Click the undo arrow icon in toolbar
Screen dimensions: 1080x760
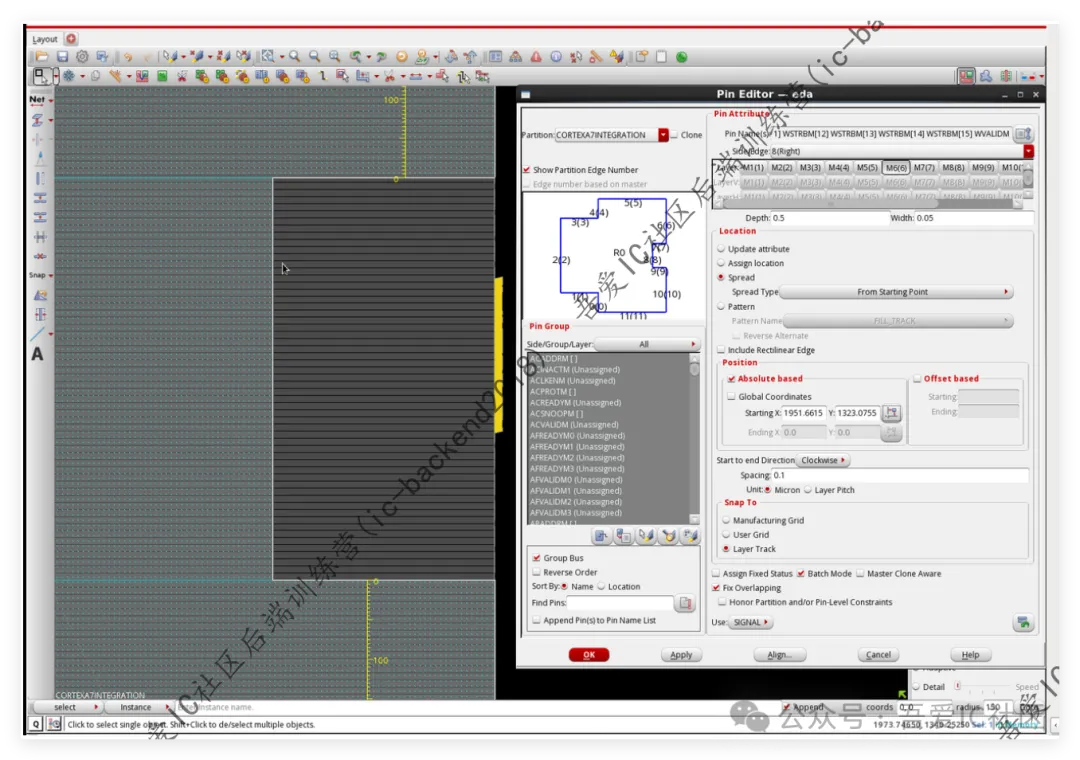tap(127, 57)
